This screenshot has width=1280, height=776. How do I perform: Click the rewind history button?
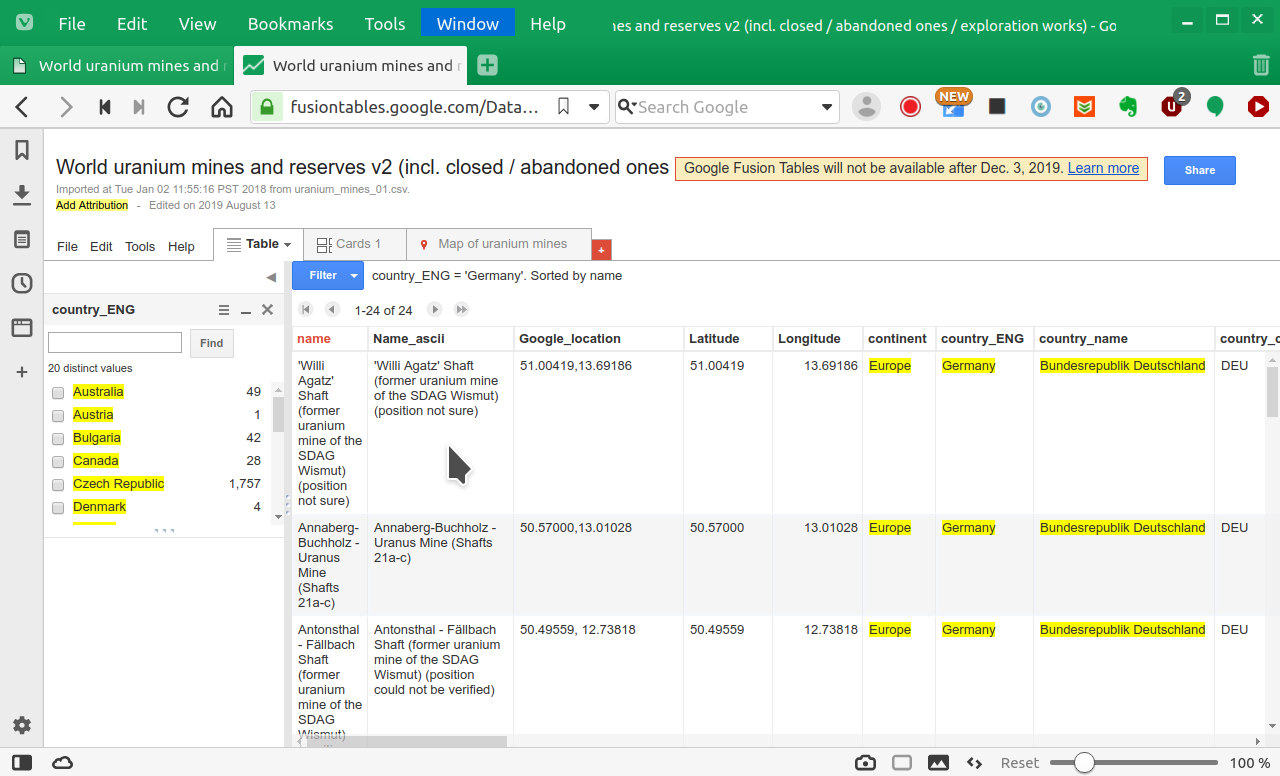pos(104,107)
